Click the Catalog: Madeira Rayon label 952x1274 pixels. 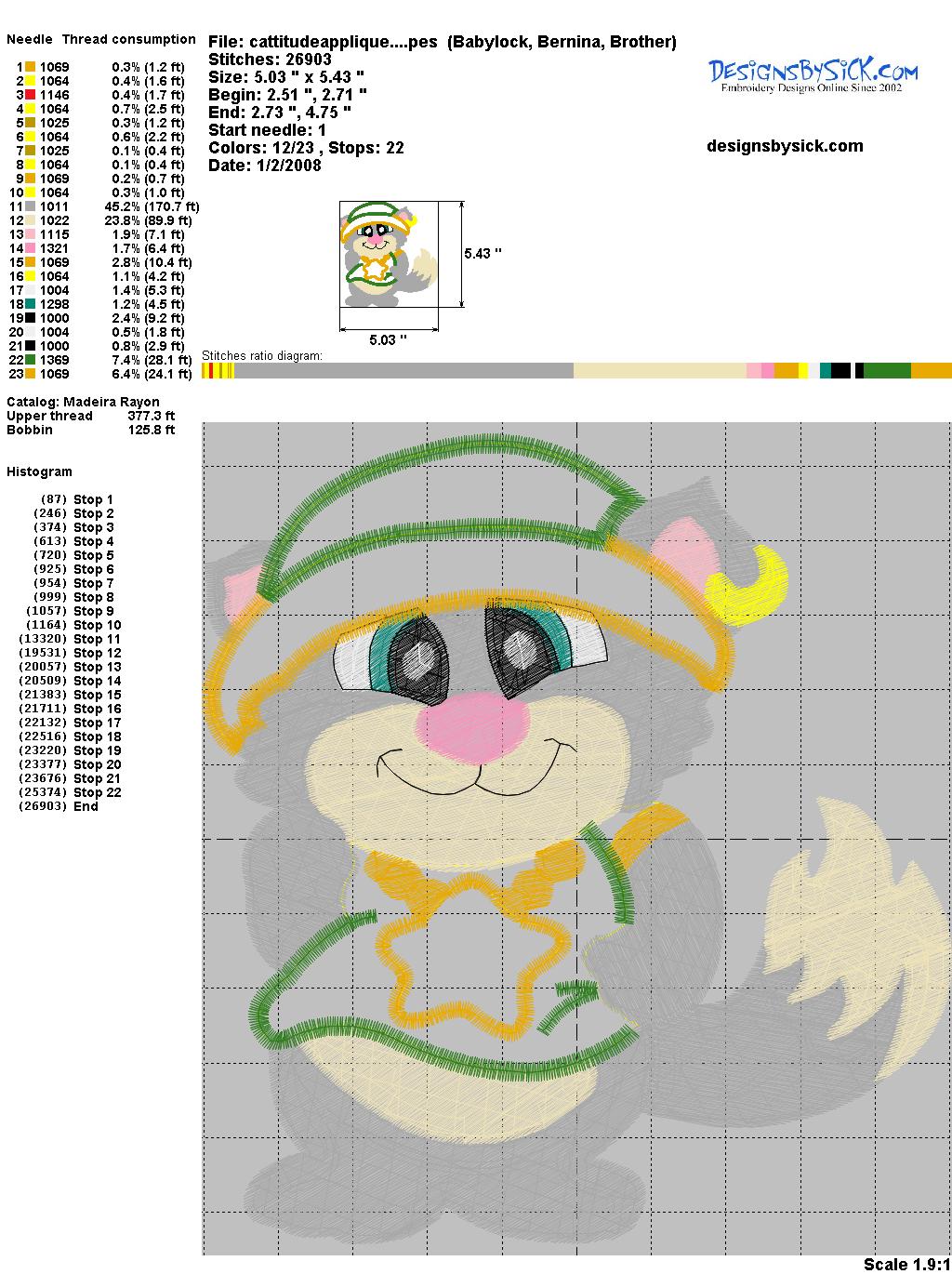coord(83,402)
